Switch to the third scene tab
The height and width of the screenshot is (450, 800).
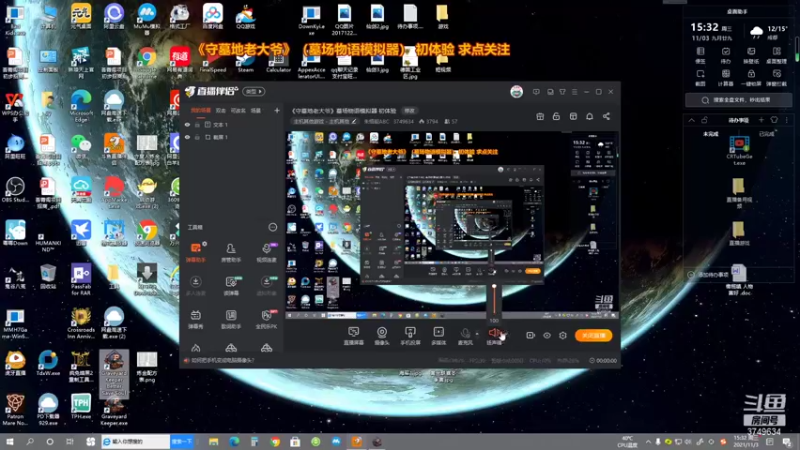point(238,110)
